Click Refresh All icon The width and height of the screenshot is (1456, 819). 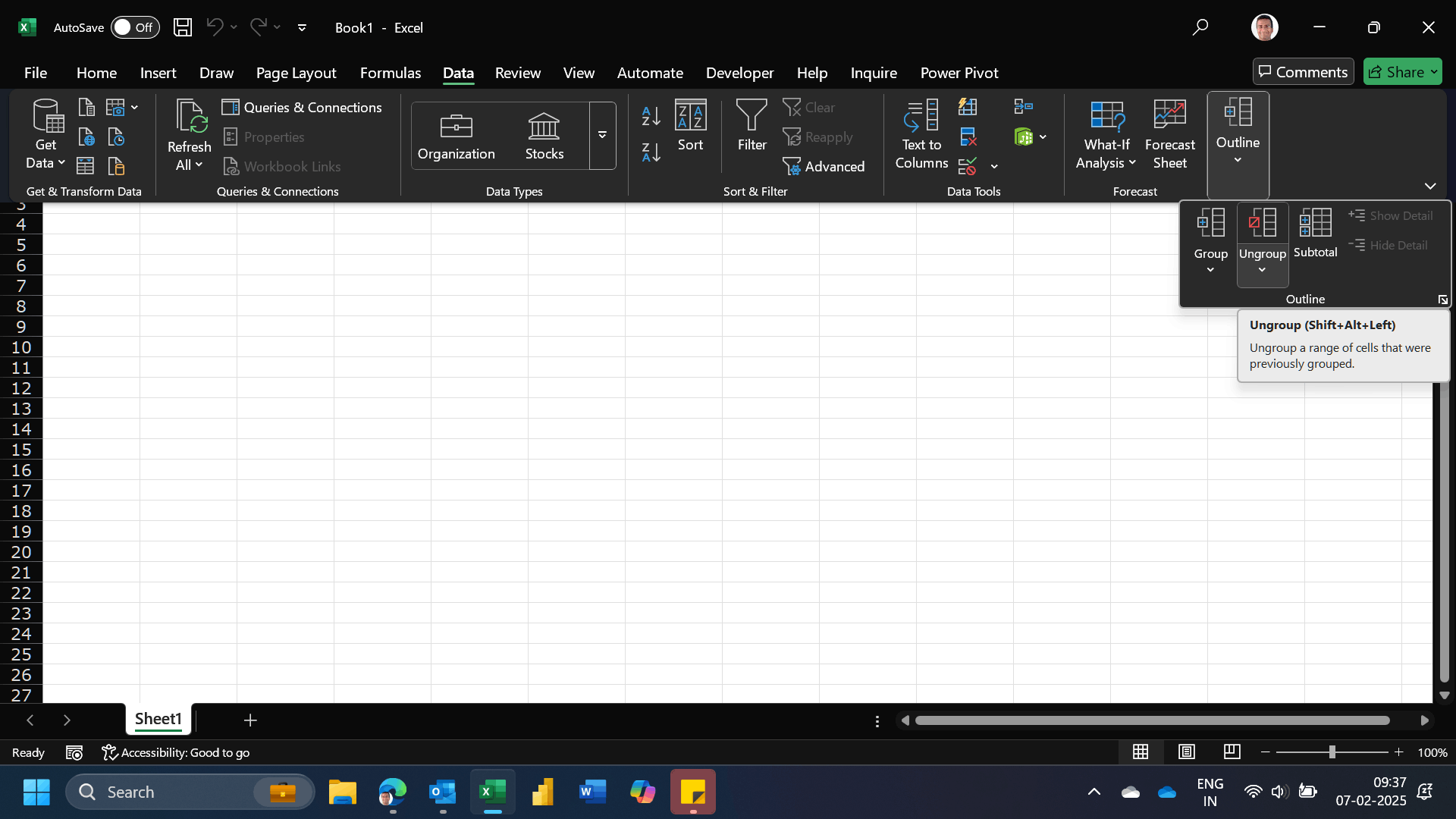tap(190, 116)
